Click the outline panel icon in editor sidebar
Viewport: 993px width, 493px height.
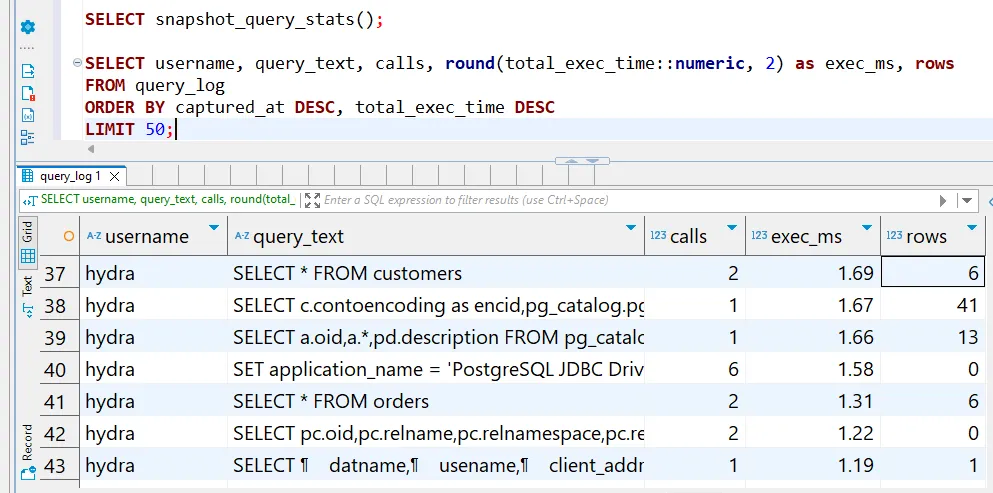(x=28, y=138)
